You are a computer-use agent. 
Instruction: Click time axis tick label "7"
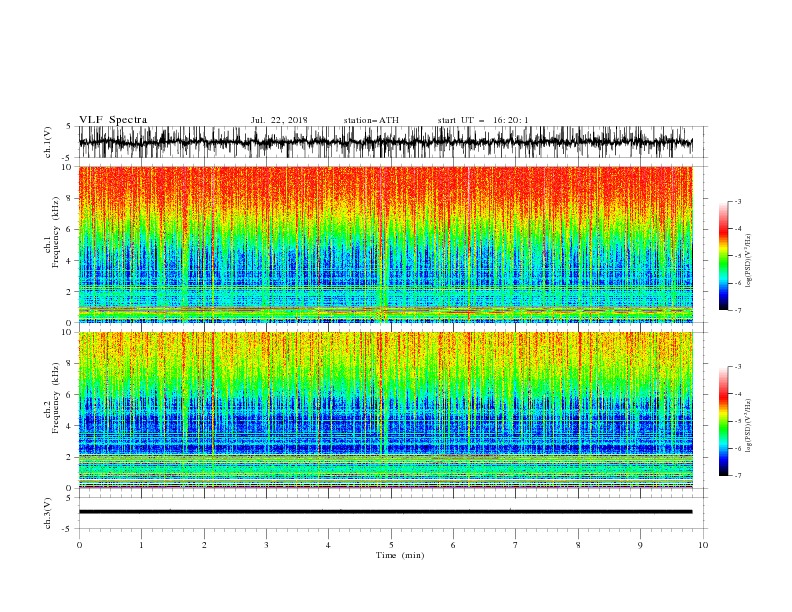[516, 545]
